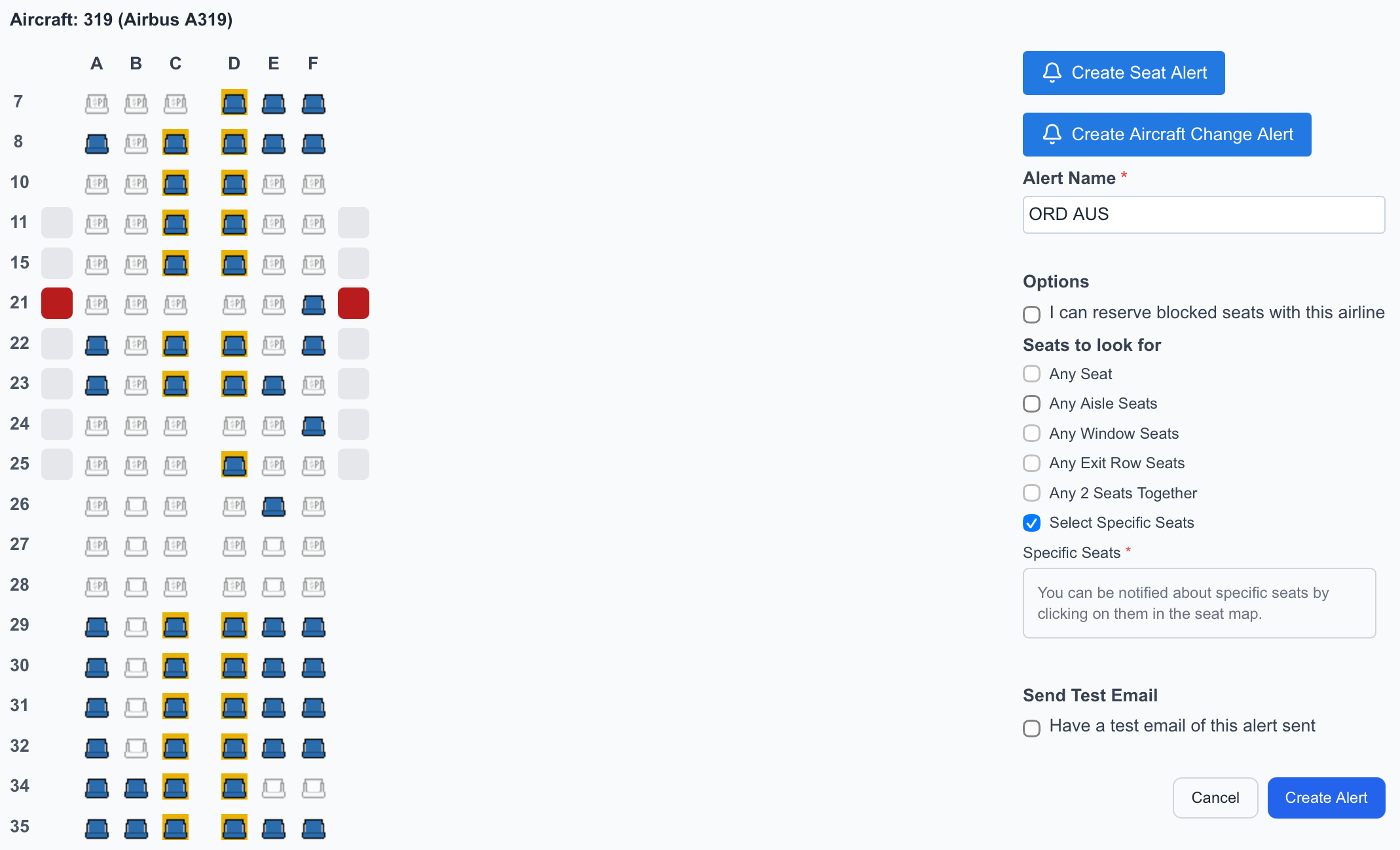The width and height of the screenshot is (1400, 850).
Task: Click the blocked red seat 21F
Action: point(353,303)
